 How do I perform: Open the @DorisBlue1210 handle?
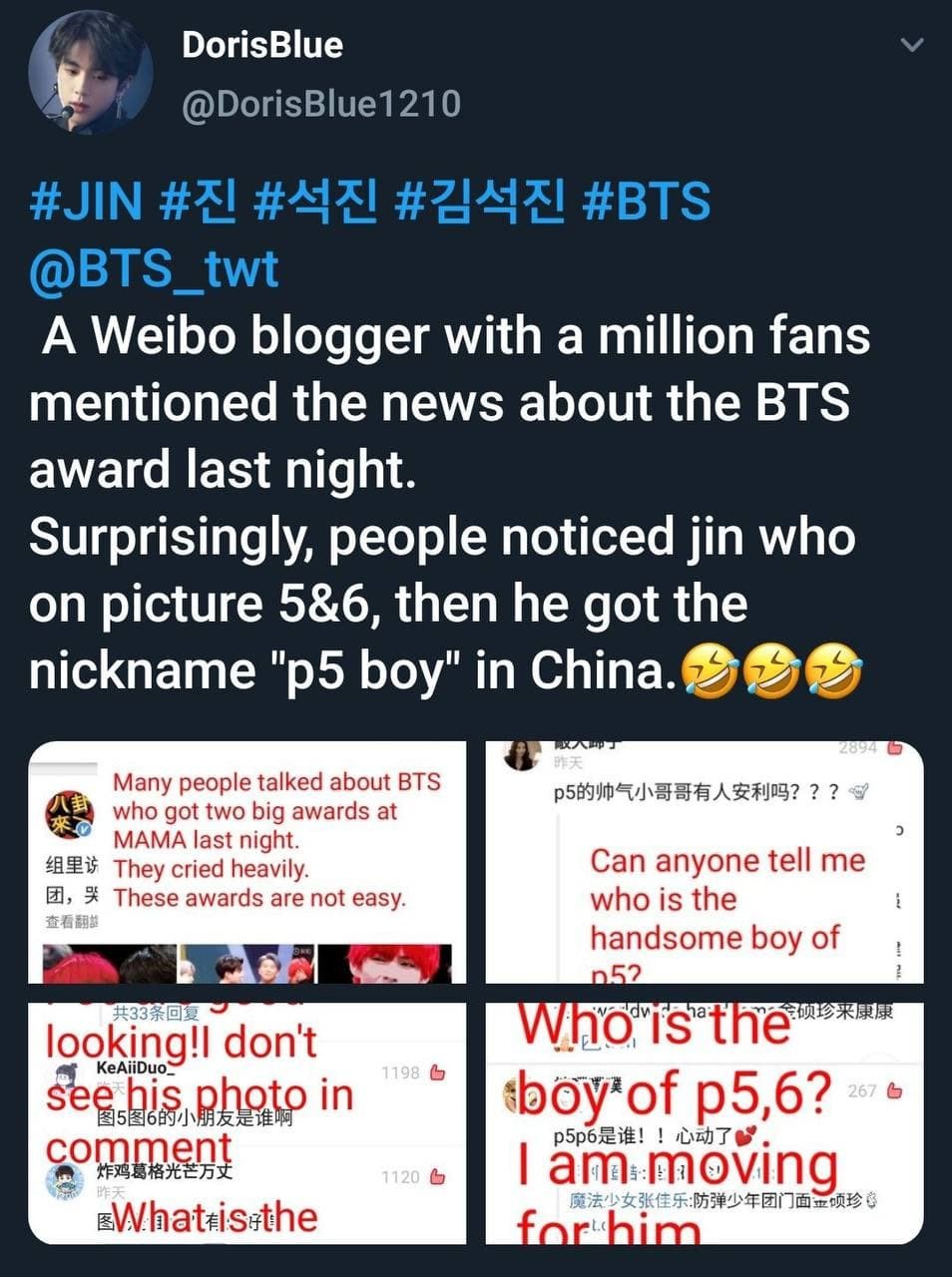click(320, 104)
